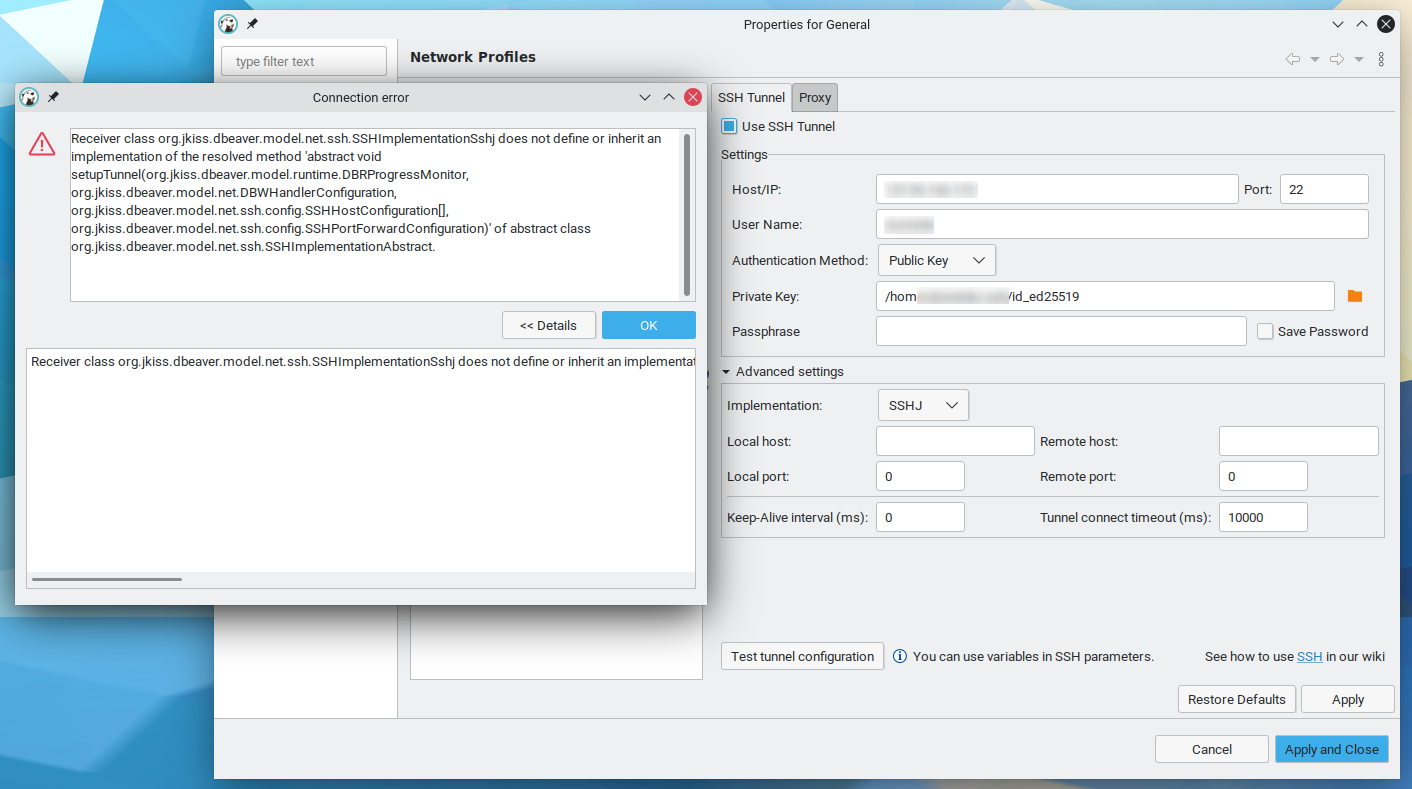This screenshot has height=789, width=1412.
Task: Enable the Save Password checkbox
Action: [1266, 331]
